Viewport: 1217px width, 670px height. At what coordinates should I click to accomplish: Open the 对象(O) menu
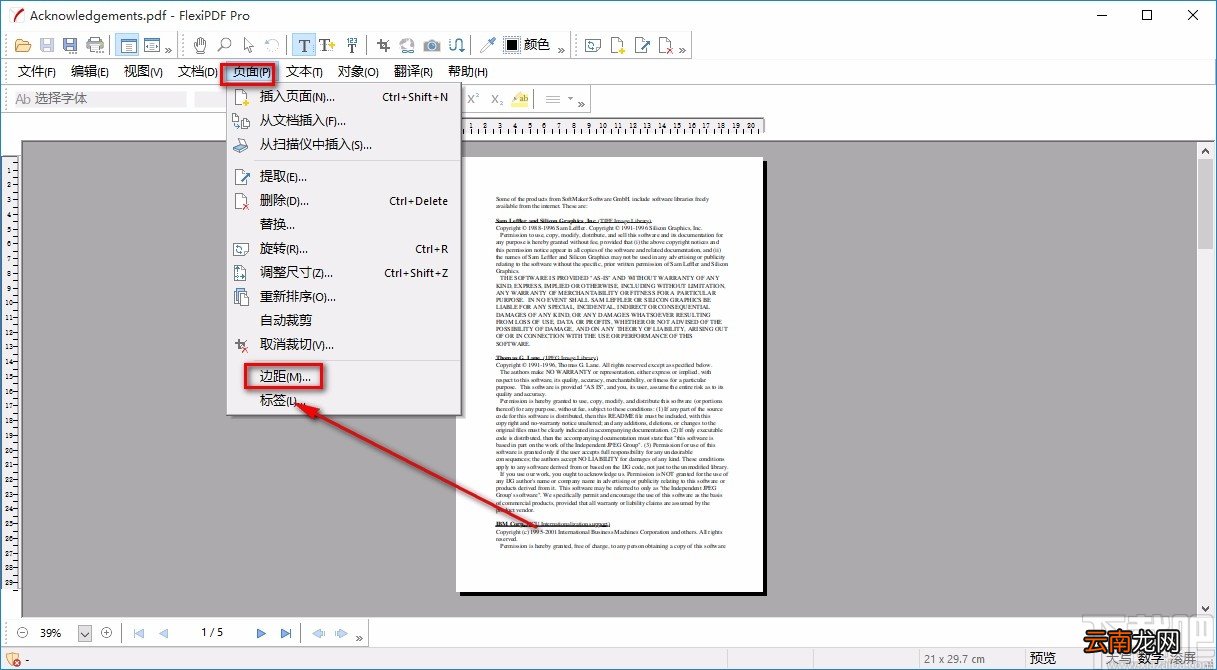[x=358, y=72]
